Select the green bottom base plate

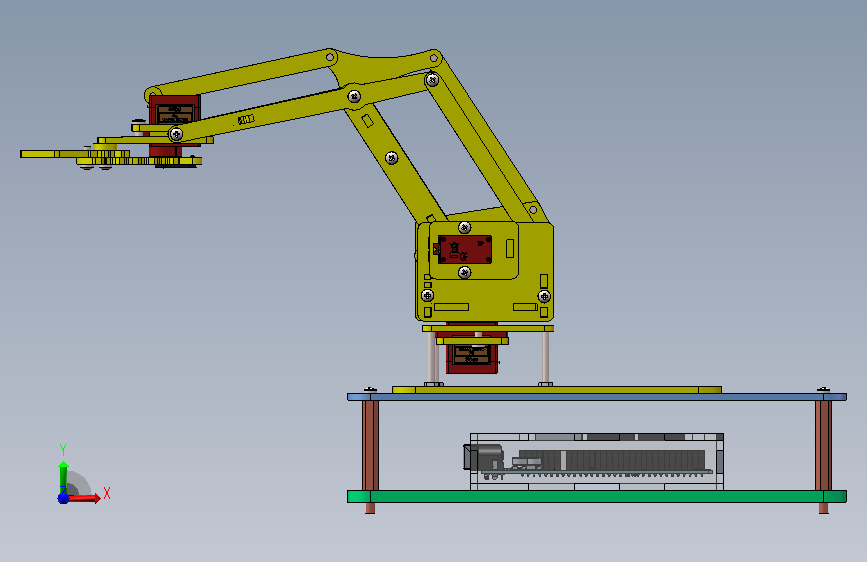(597, 496)
